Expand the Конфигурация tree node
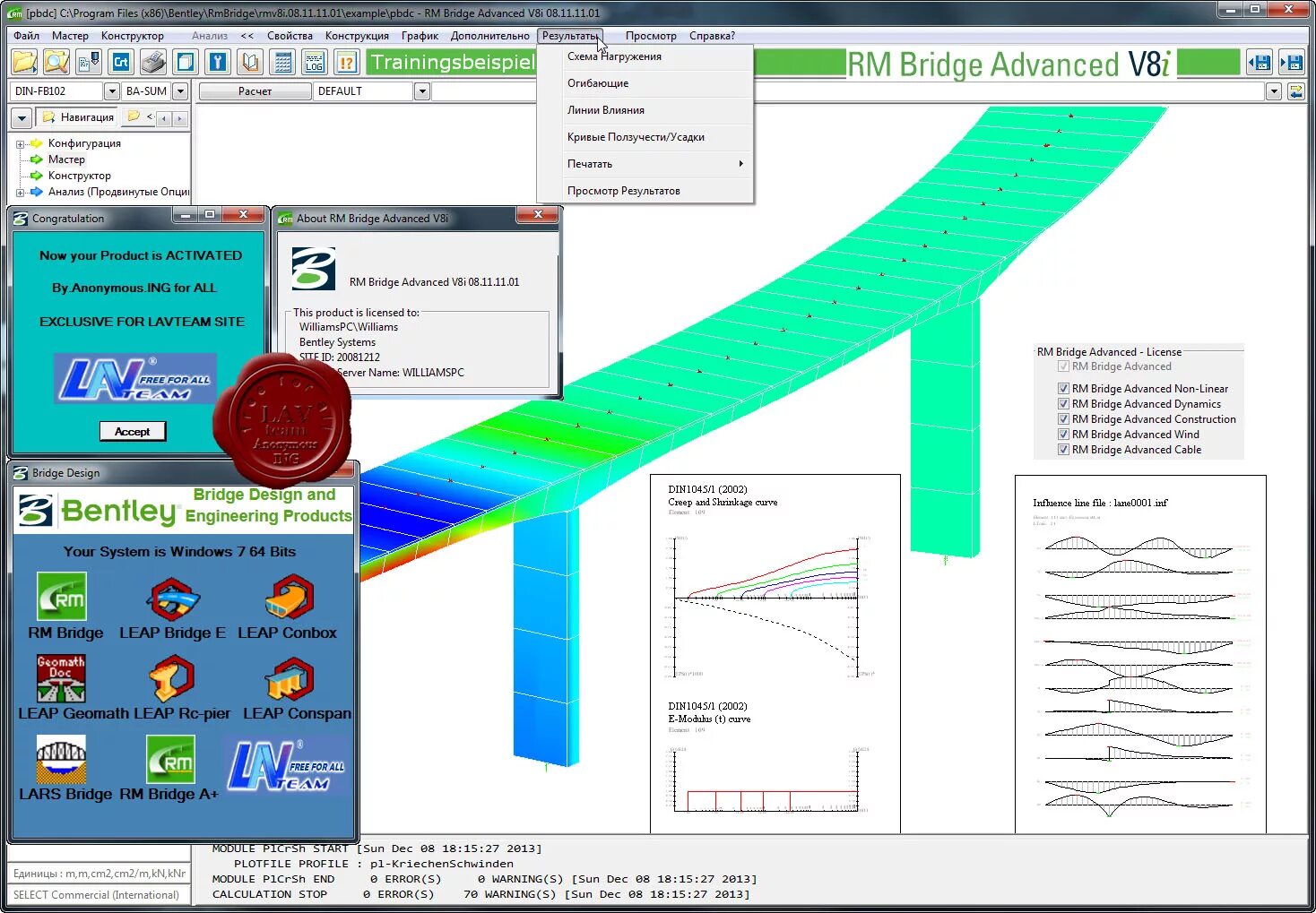 (20, 144)
